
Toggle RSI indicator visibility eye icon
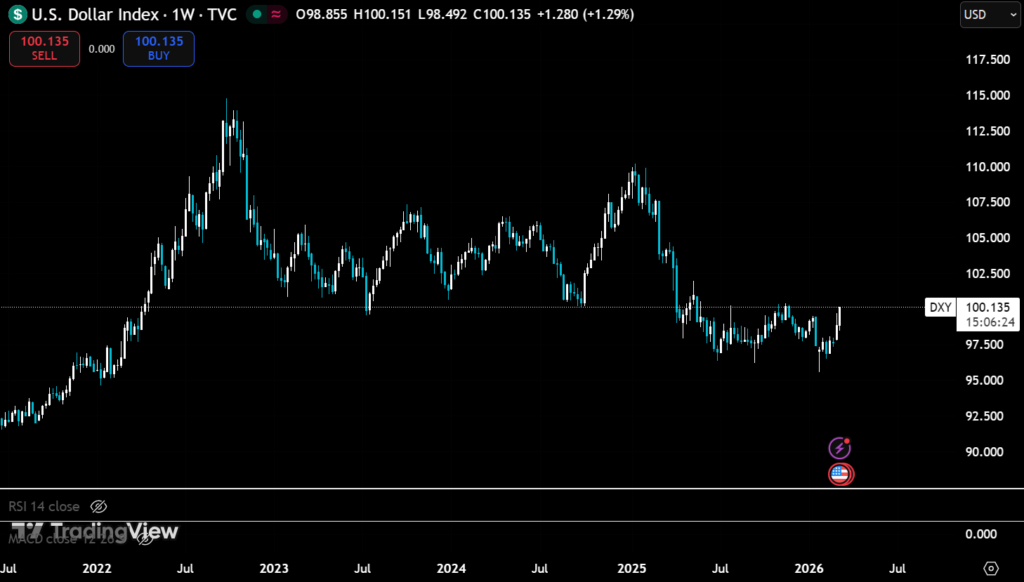pos(98,507)
